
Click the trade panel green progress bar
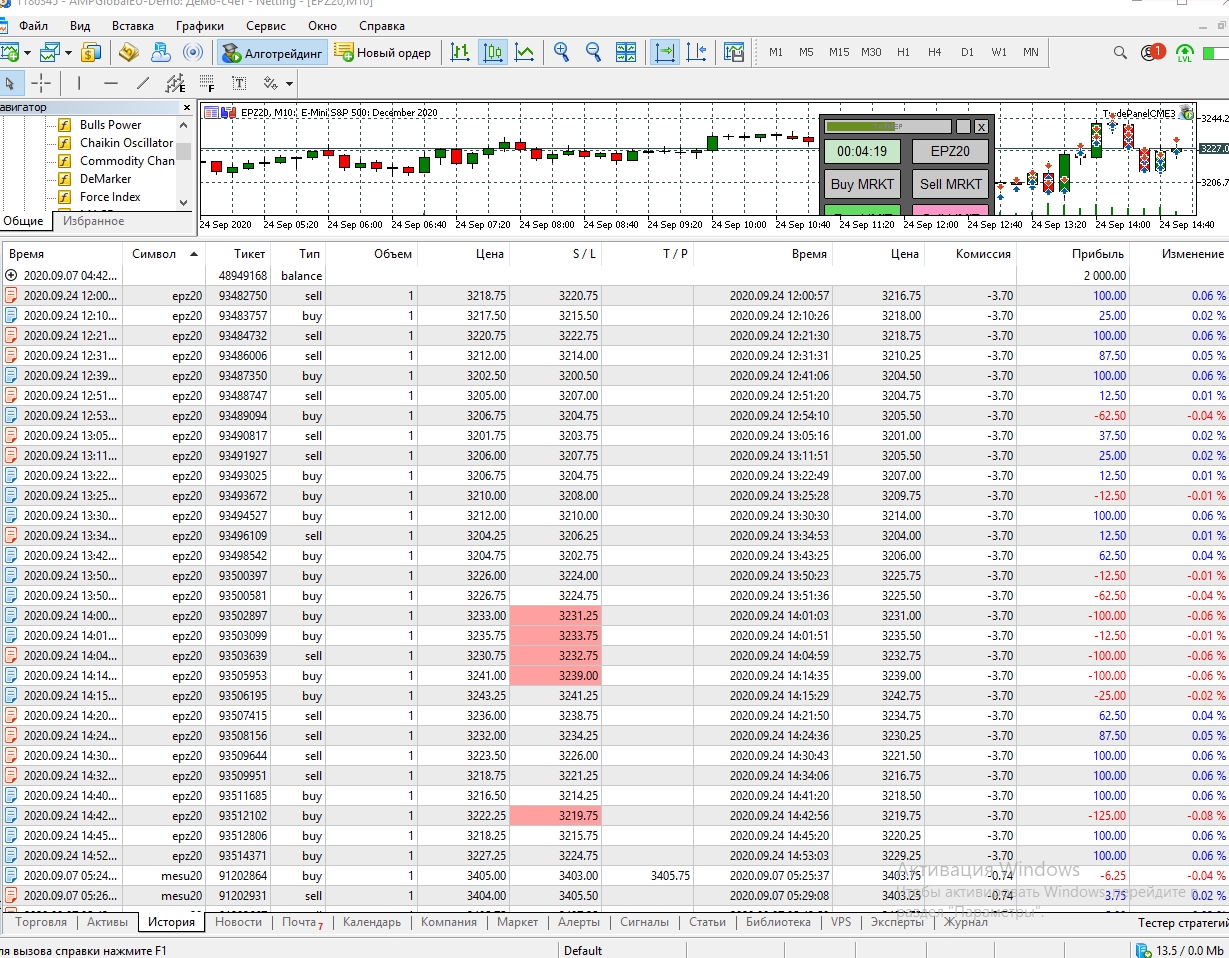pos(886,127)
